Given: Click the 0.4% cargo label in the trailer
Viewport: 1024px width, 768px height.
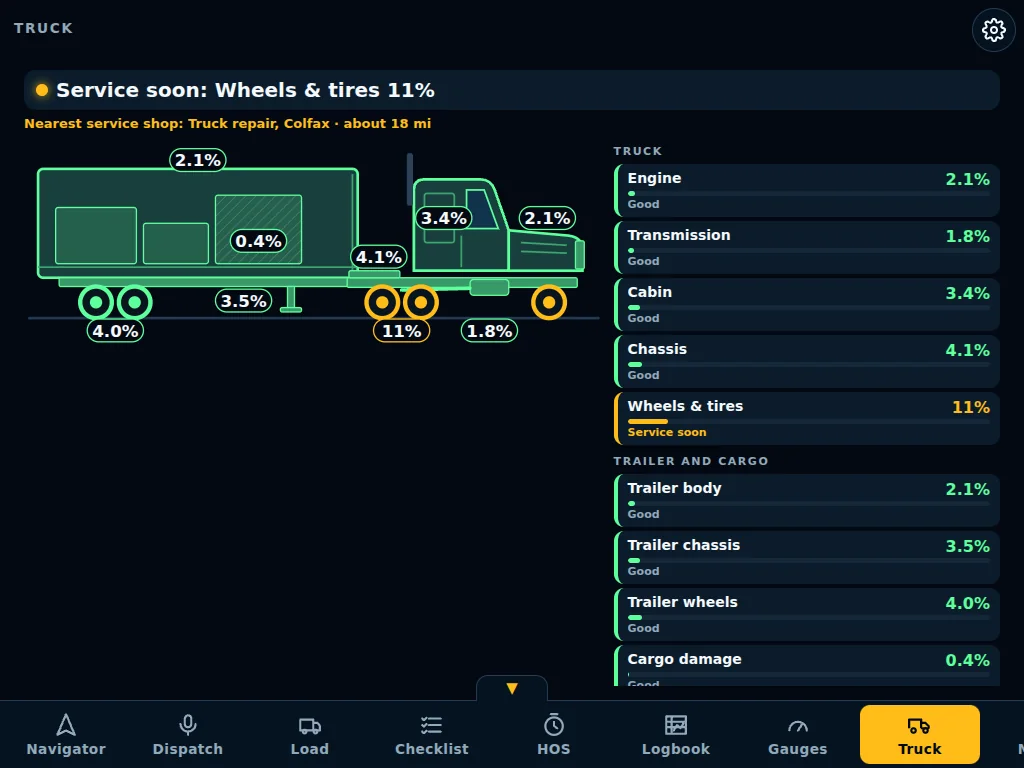Looking at the screenshot, I should (258, 241).
